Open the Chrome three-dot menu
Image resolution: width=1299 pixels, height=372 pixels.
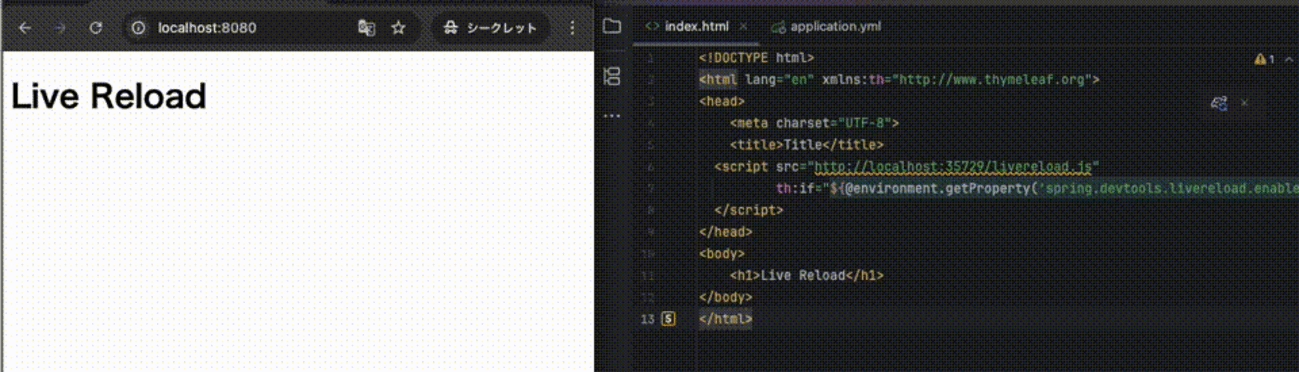(572, 28)
